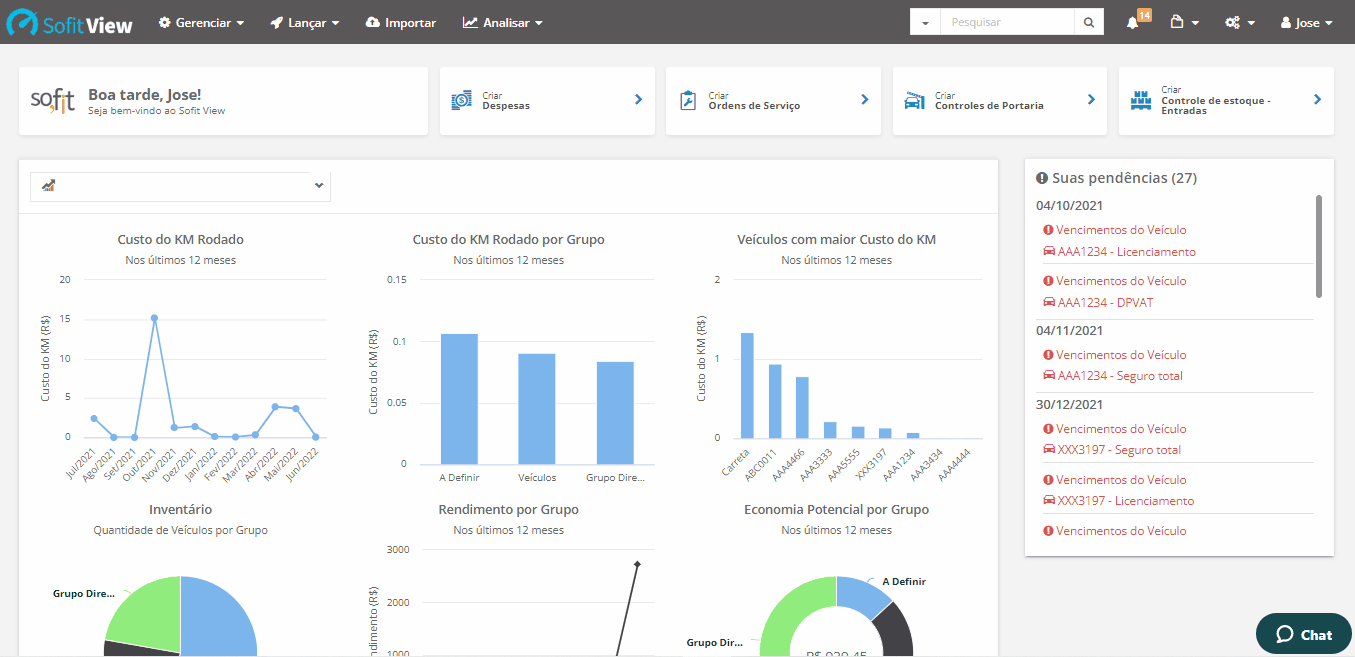Viewport: 1355px width, 657px height.
Task: Click the arrow on Controles de Portaria card
Action: 1091,99
